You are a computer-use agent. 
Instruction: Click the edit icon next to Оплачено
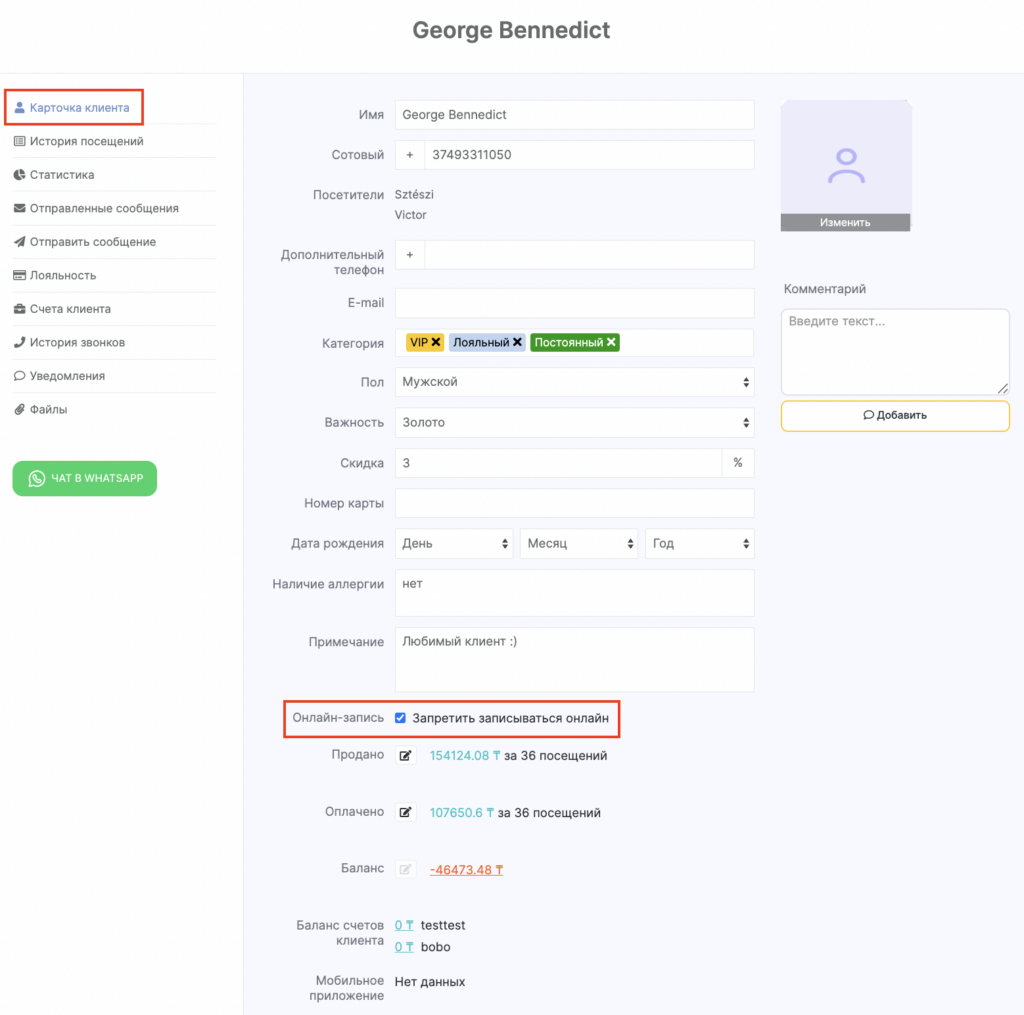click(x=405, y=813)
